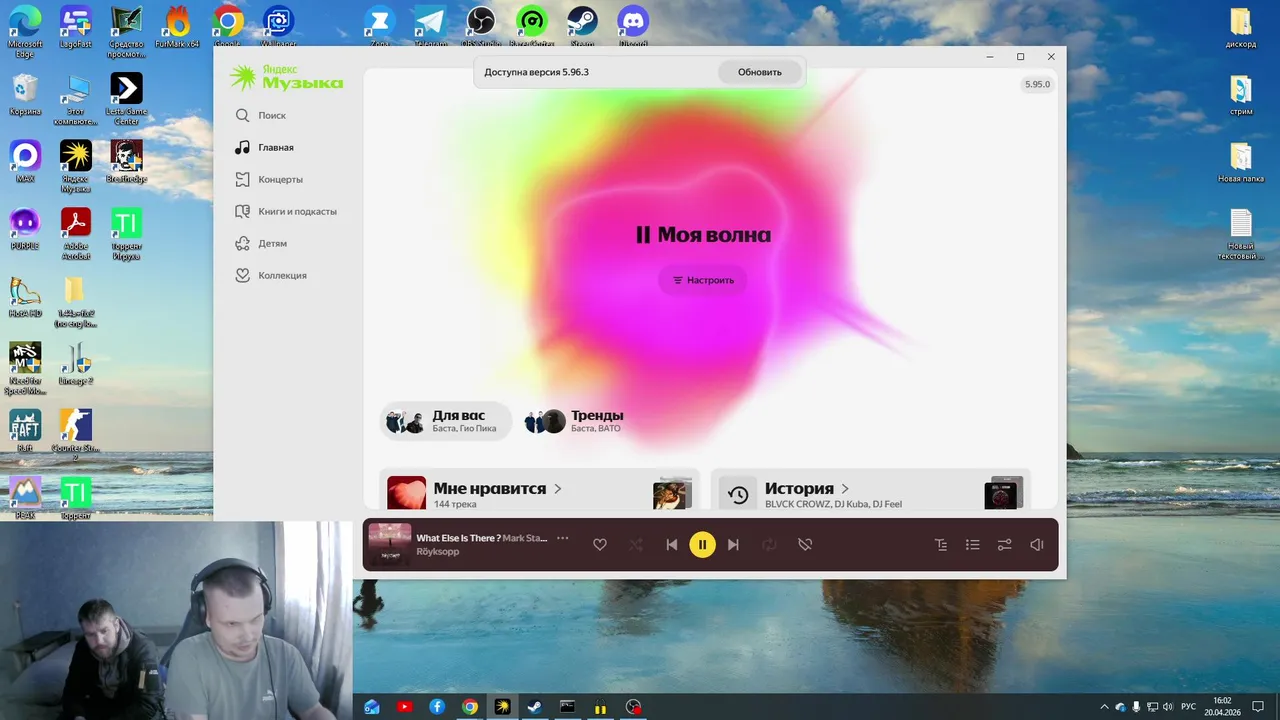Viewport: 1280px width, 720px height.
Task: Toggle shuffle in the player bar
Action: (636, 545)
